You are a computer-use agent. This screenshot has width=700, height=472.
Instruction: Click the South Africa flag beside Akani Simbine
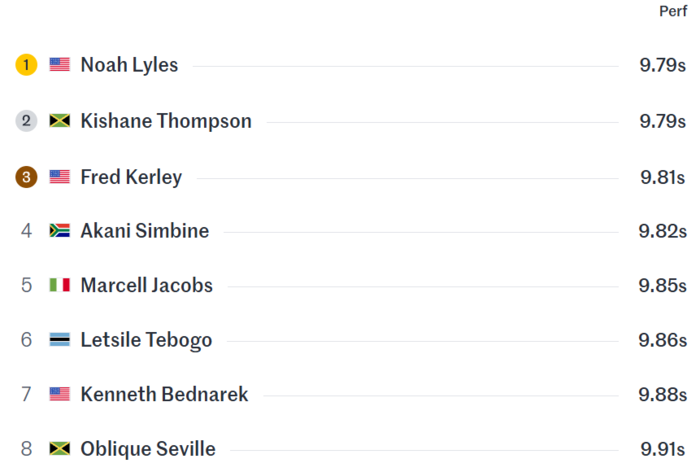tap(60, 230)
